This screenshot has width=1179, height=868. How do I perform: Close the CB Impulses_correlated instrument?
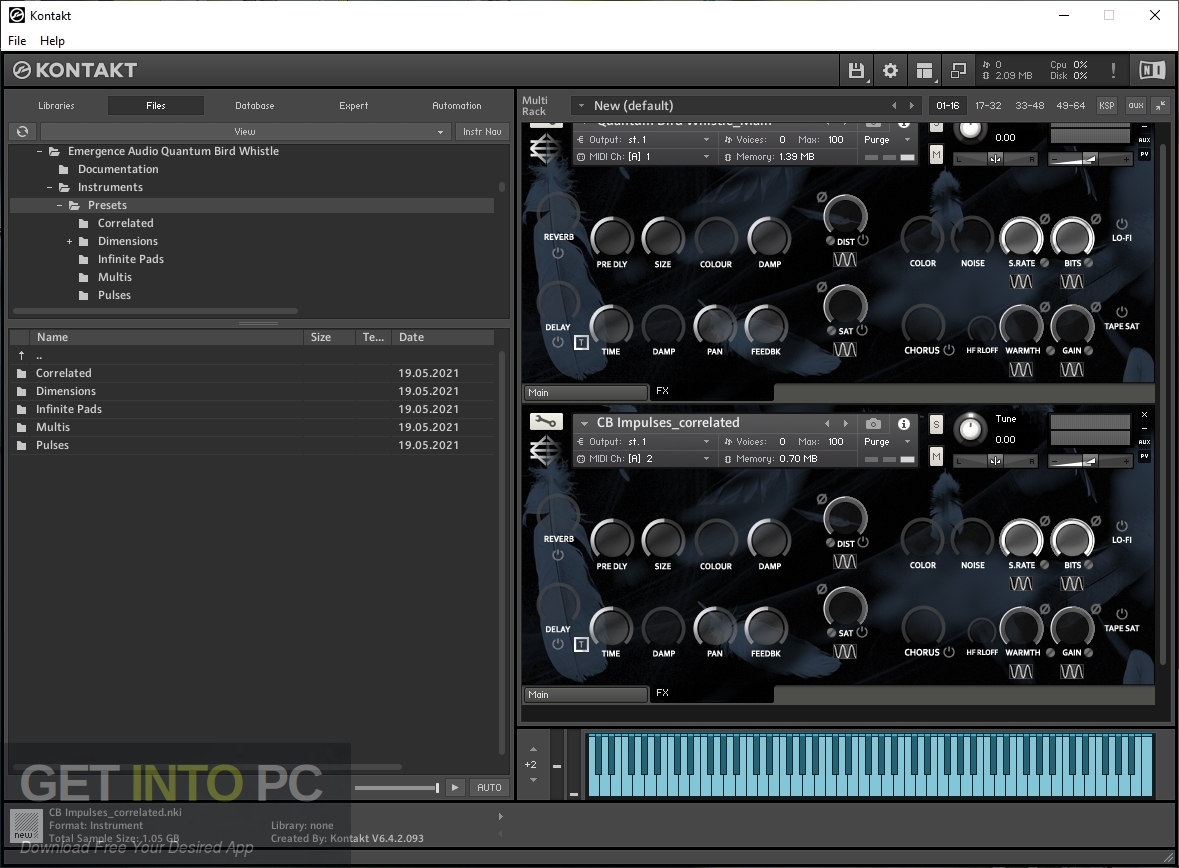point(1144,415)
